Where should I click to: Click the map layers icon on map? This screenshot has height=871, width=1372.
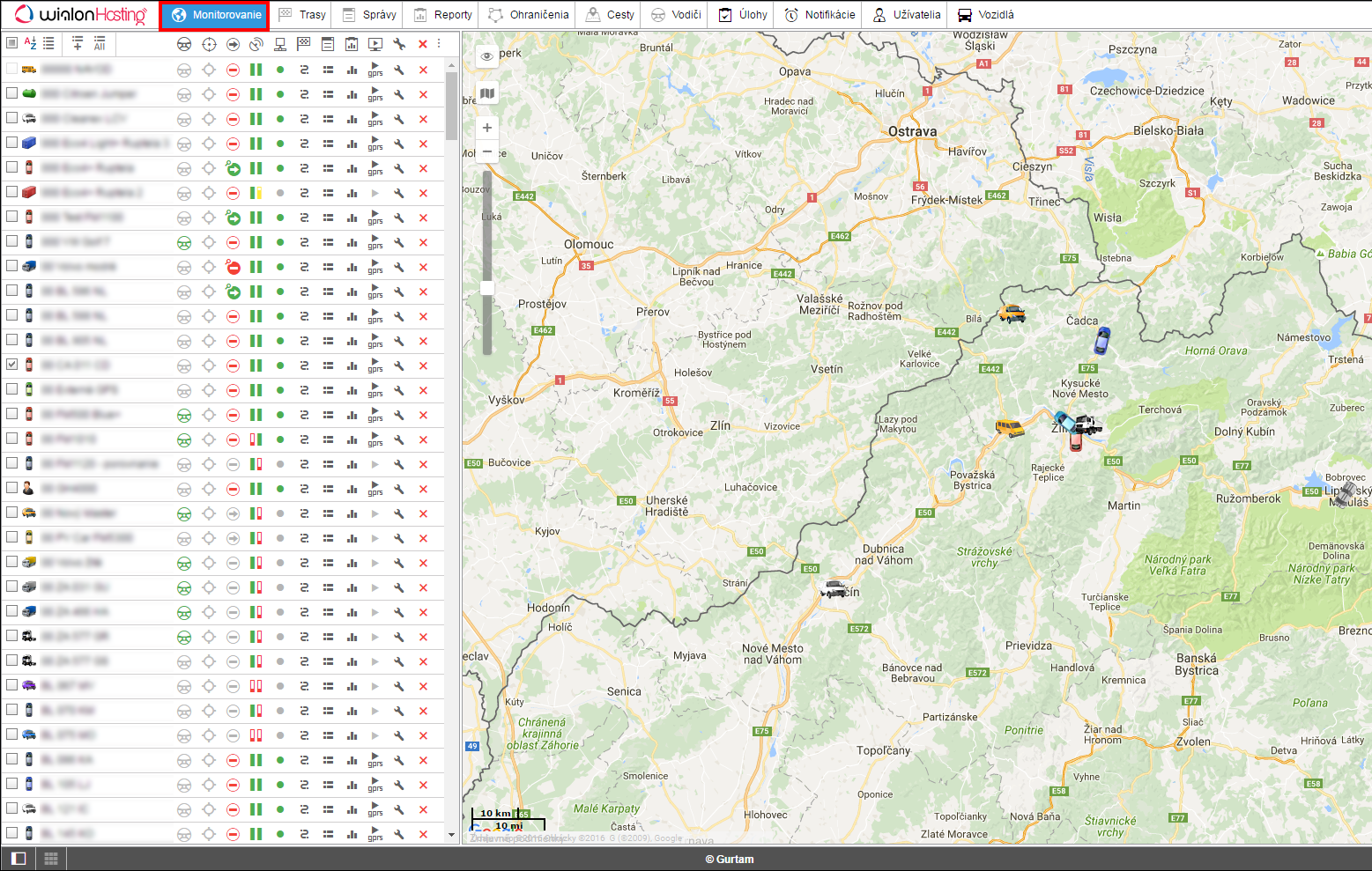point(486,93)
